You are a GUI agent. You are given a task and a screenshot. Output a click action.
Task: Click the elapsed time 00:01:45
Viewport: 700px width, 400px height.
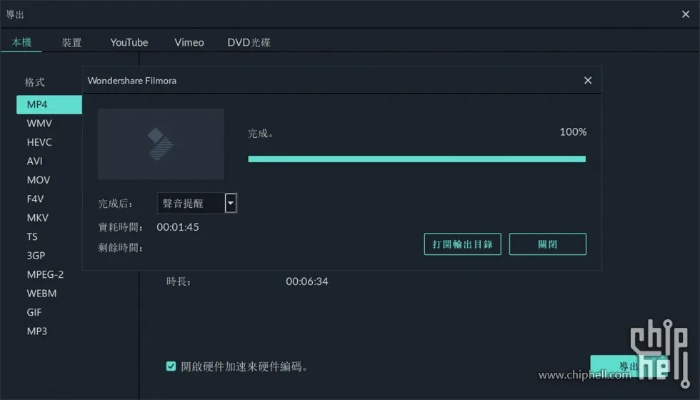click(178, 227)
